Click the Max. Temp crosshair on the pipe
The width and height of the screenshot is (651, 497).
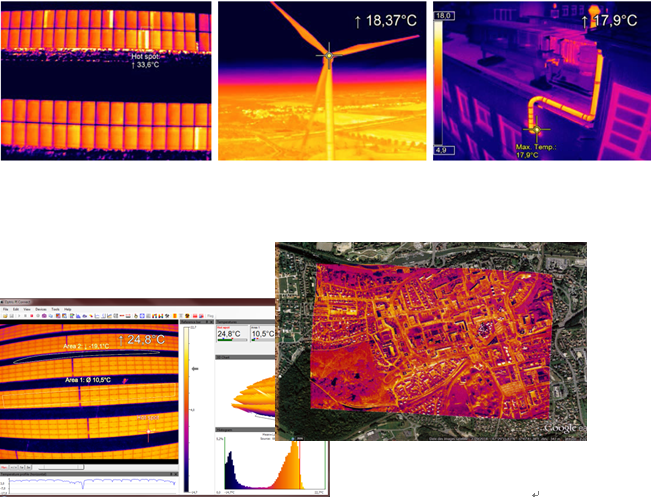[x=534, y=128]
